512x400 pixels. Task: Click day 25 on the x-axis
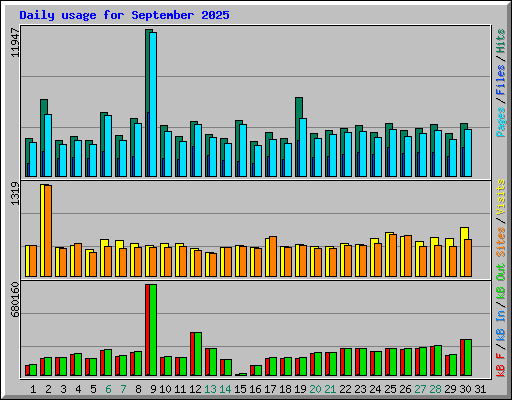390,389
